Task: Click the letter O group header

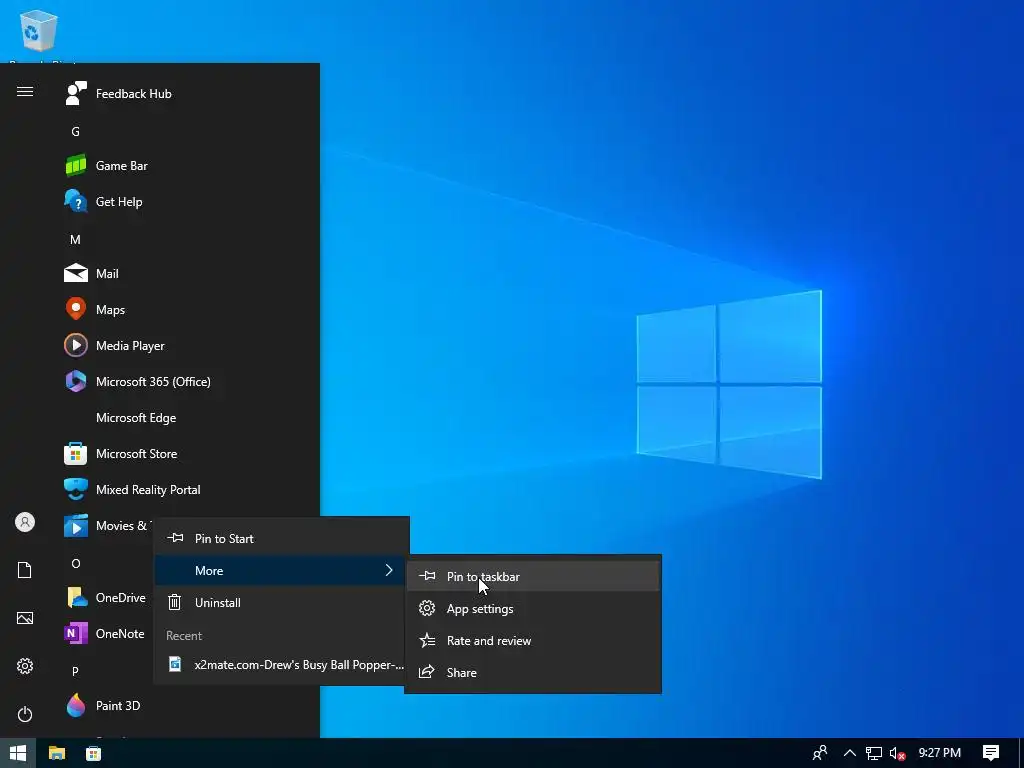Action: pyautogui.click(x=76, y=564)
